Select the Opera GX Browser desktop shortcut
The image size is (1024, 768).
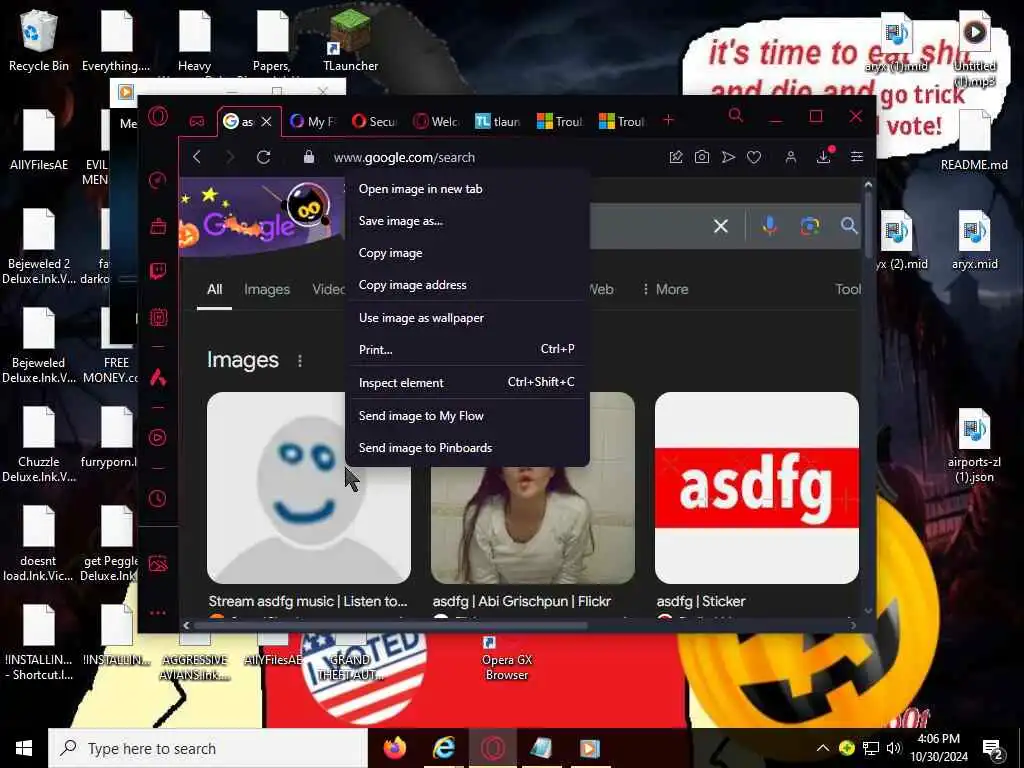(x=507, y=659)
